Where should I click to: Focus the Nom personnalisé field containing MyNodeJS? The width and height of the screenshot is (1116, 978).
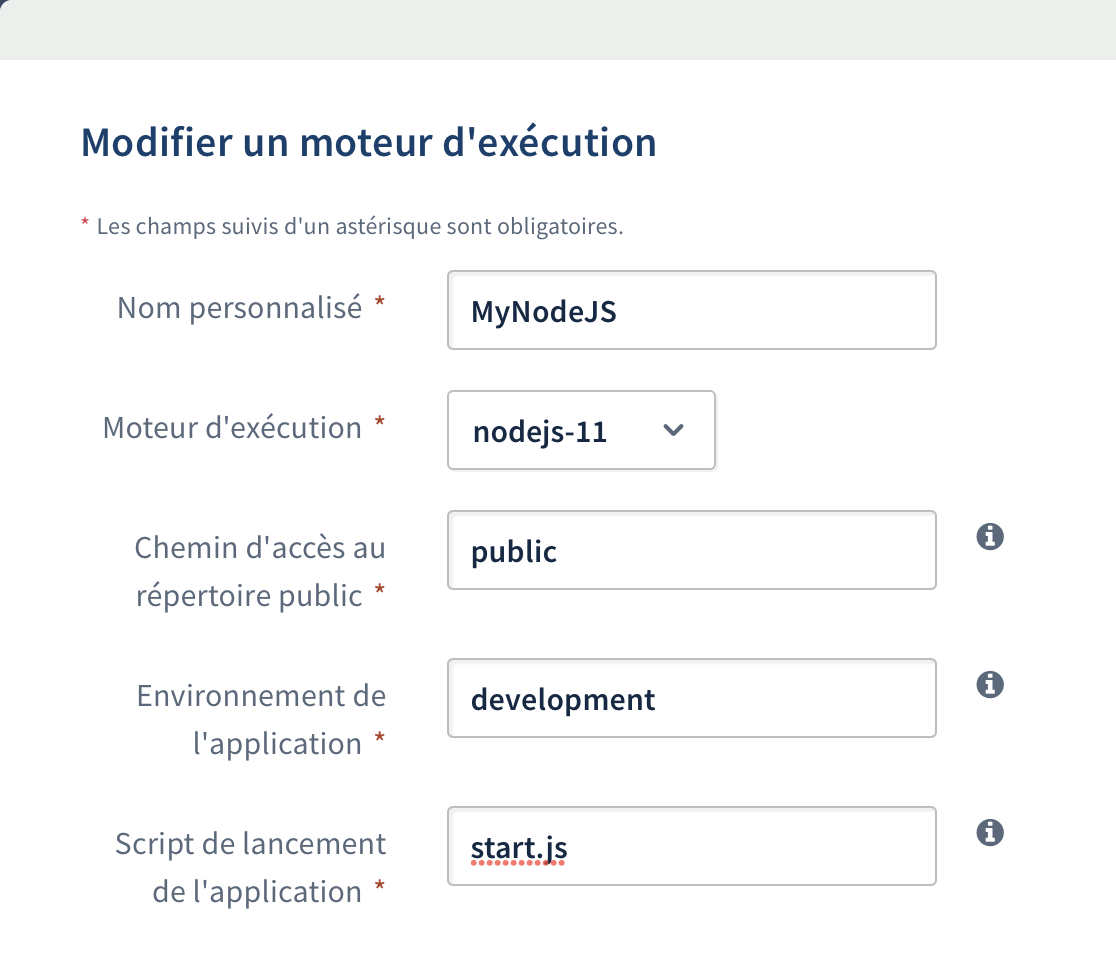[691, 311]
